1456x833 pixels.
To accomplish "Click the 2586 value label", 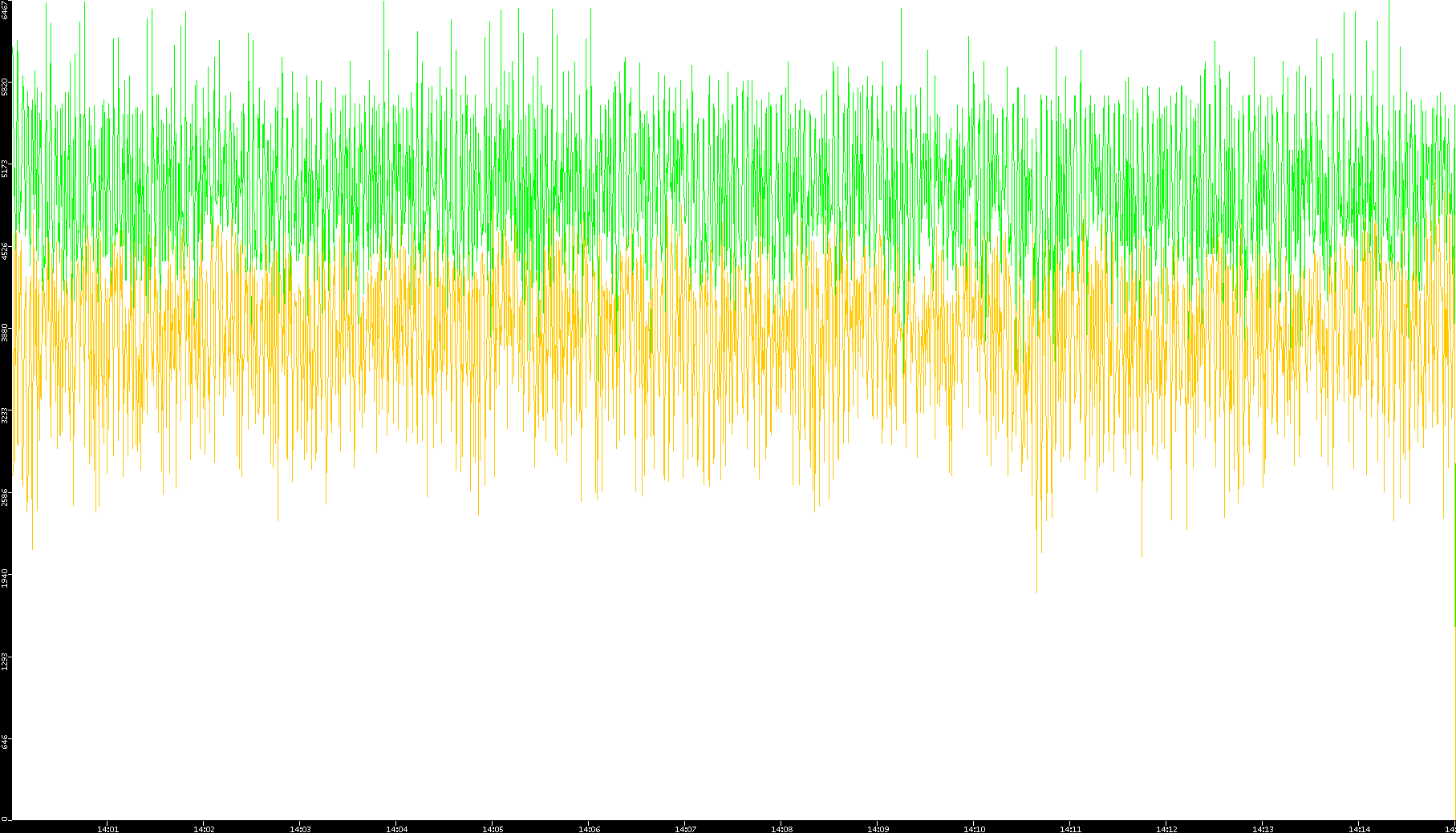I will point(5,497).
